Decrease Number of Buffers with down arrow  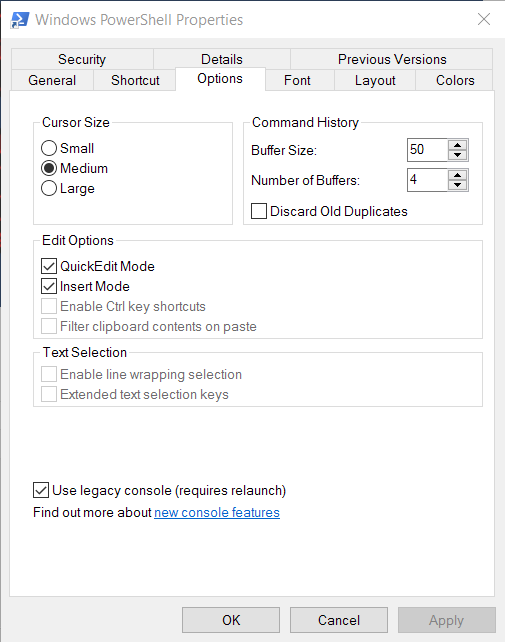click(457, 185)
